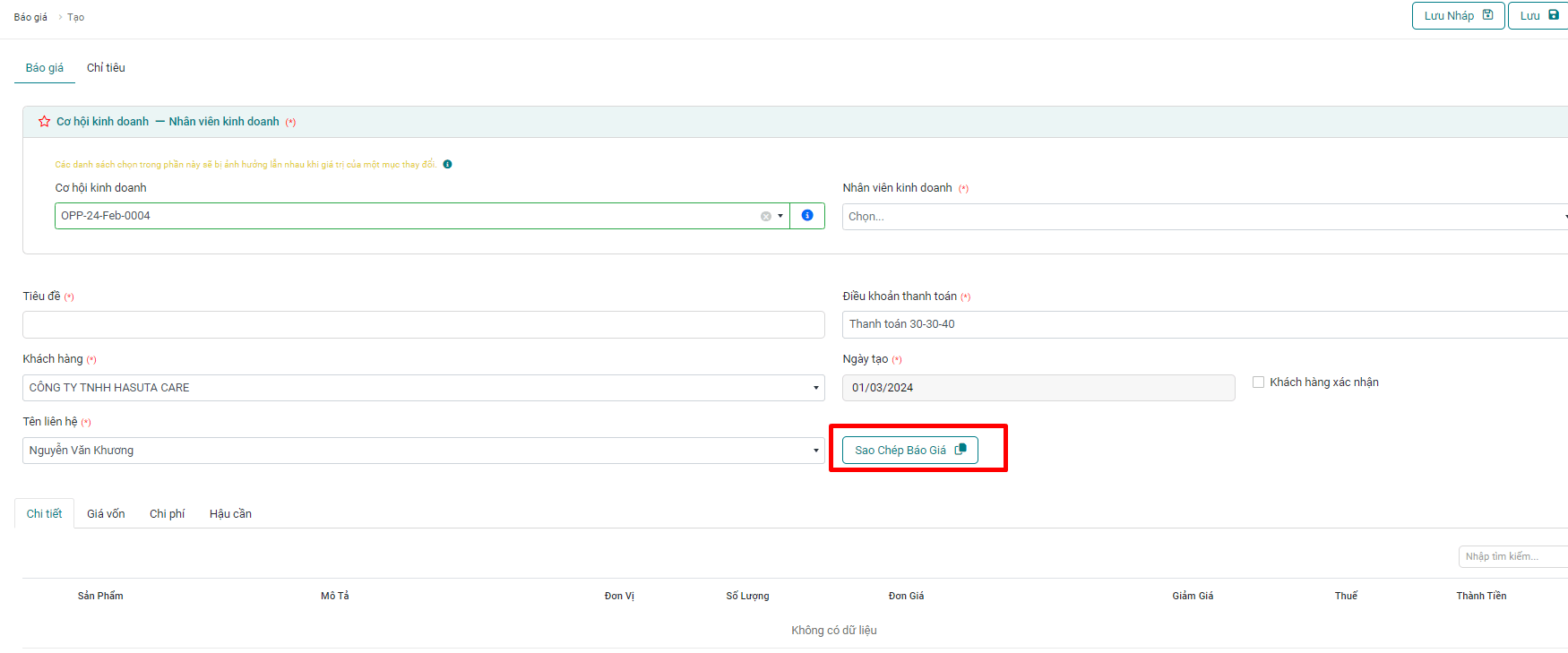The width and height of the screenshot is (1568, 653).
Task: Switch to the Chỉ tiêu tab
Action: point(106,68)
